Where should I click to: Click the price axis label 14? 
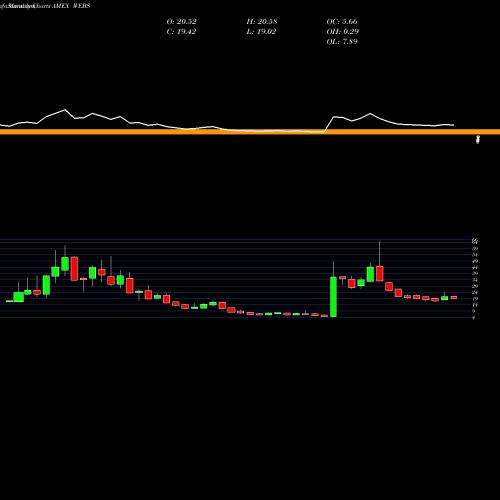tap(475, 305)
